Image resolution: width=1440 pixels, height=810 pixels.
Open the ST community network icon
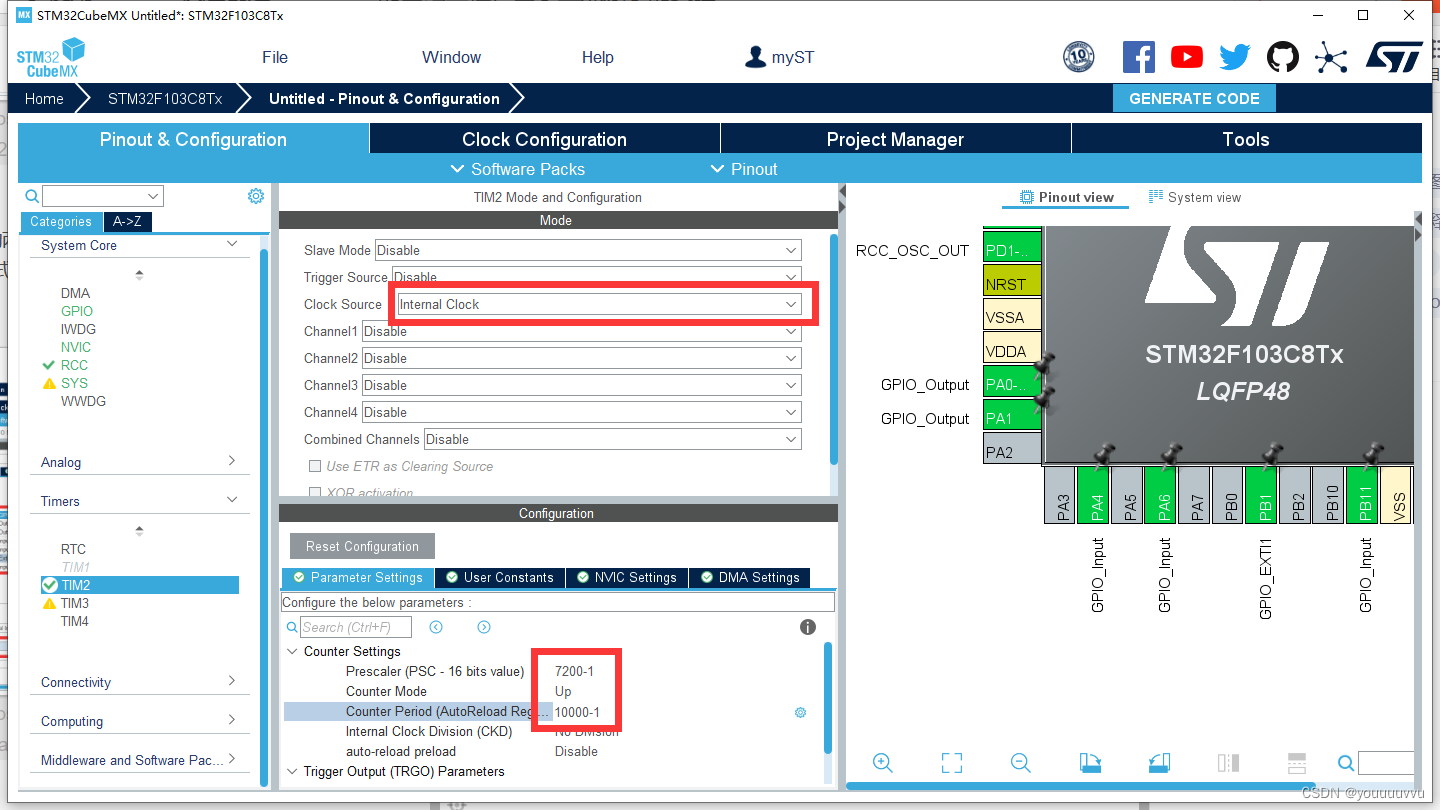pos(1331,57)
